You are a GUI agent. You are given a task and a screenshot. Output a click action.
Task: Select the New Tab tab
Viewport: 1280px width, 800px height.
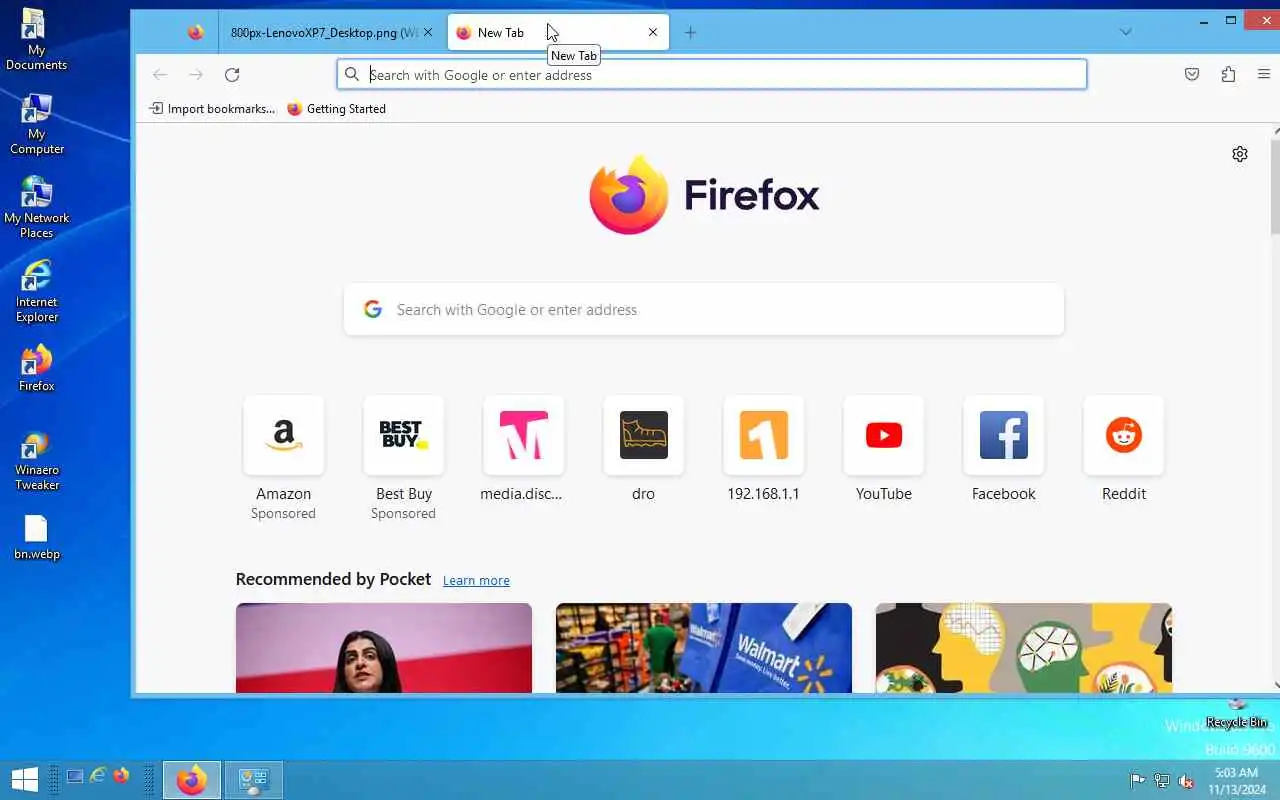(558, 32)
